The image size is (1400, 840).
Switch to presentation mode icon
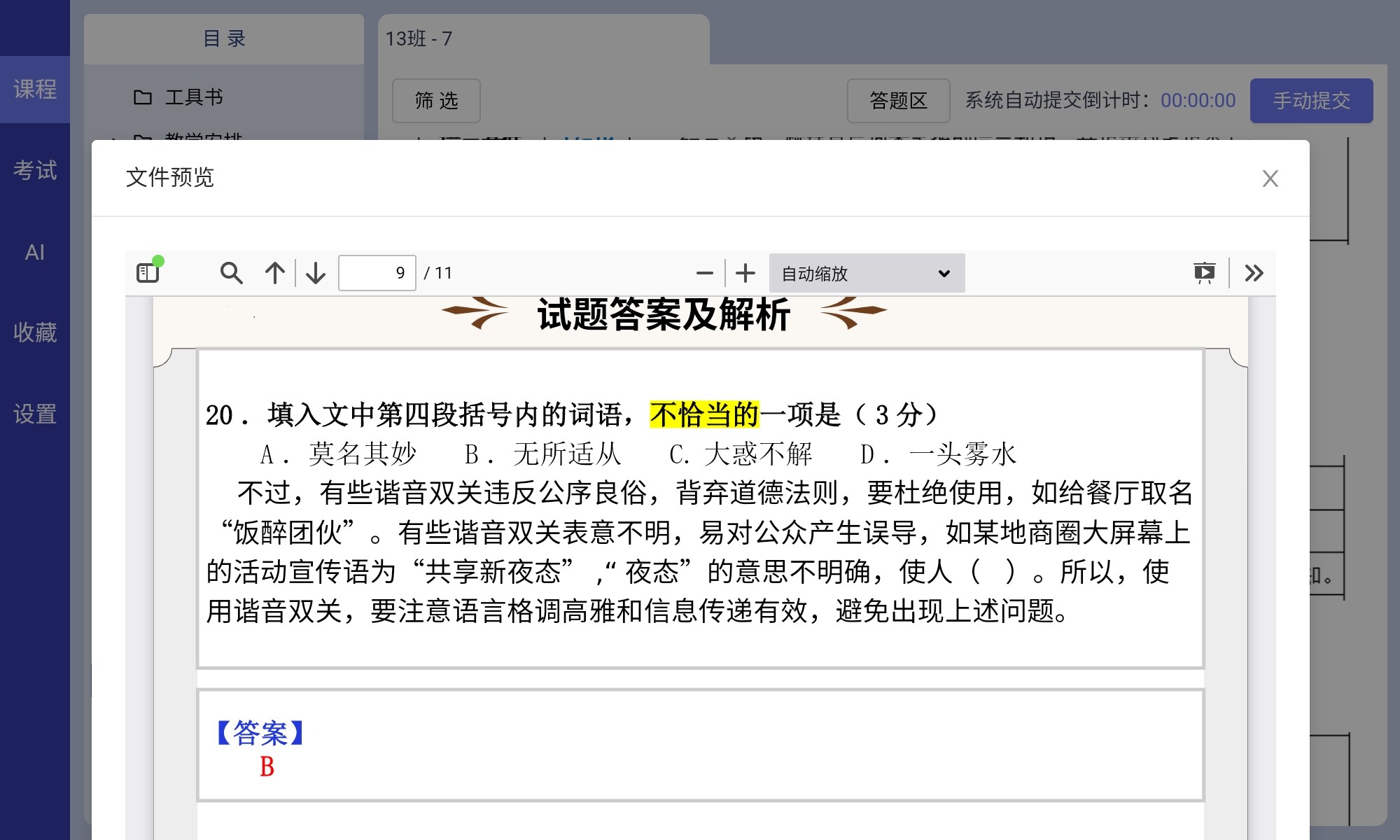[x=1205, y=273]
